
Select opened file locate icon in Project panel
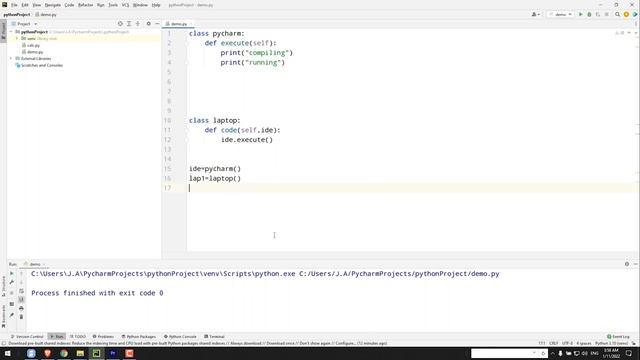pyautogui.click(x=120, y=24)
